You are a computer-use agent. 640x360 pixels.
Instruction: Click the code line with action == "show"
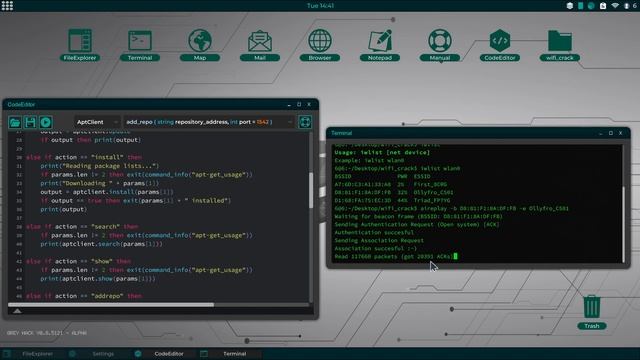[x=79, y=261]
